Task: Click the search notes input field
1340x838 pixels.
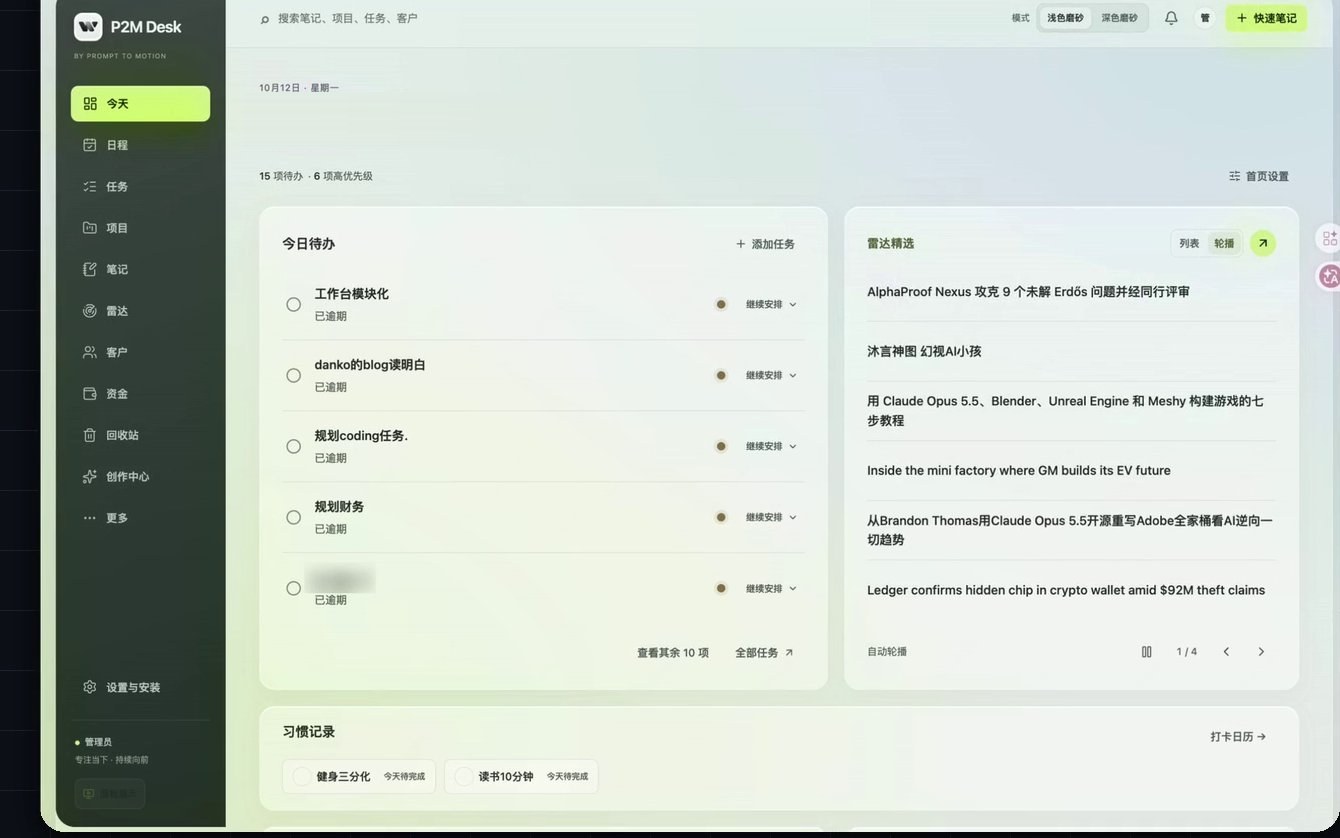Action: [348, 19]
